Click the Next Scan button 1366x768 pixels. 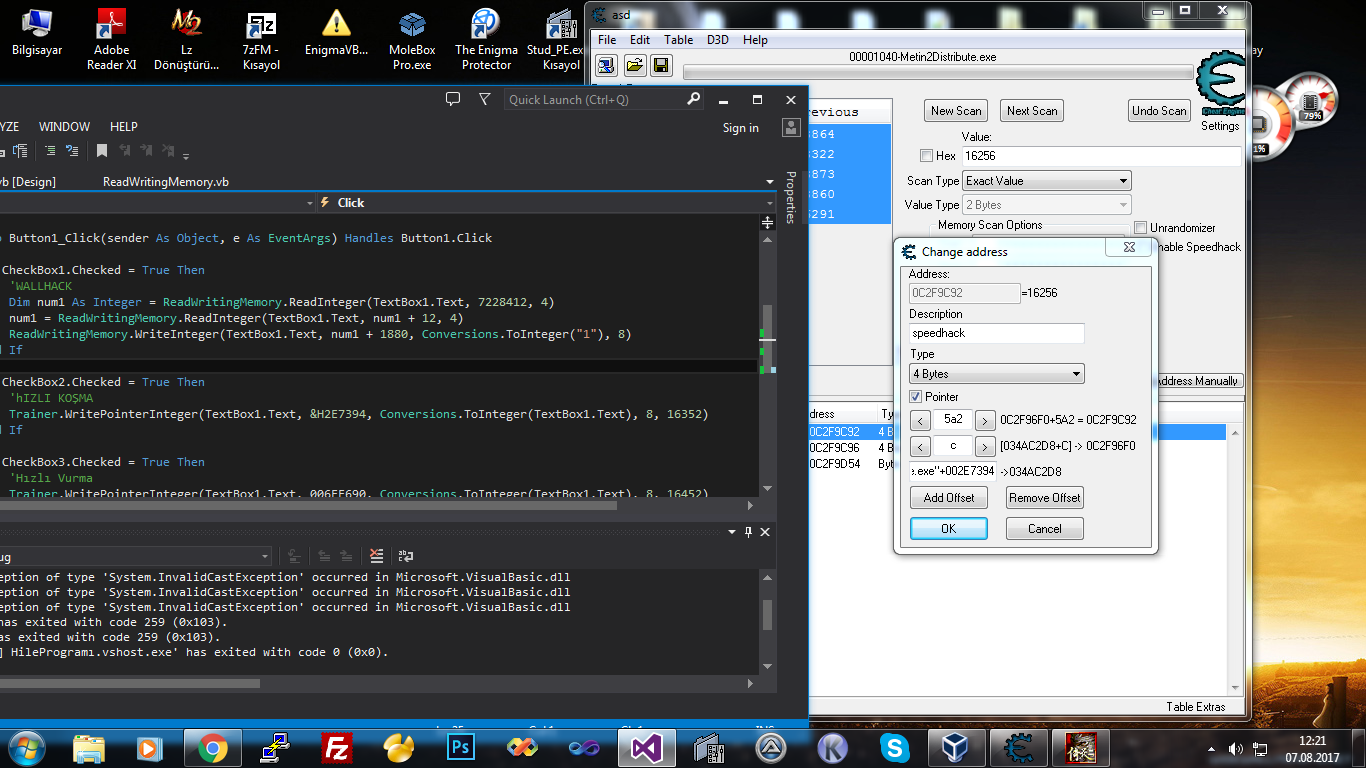1032,111
